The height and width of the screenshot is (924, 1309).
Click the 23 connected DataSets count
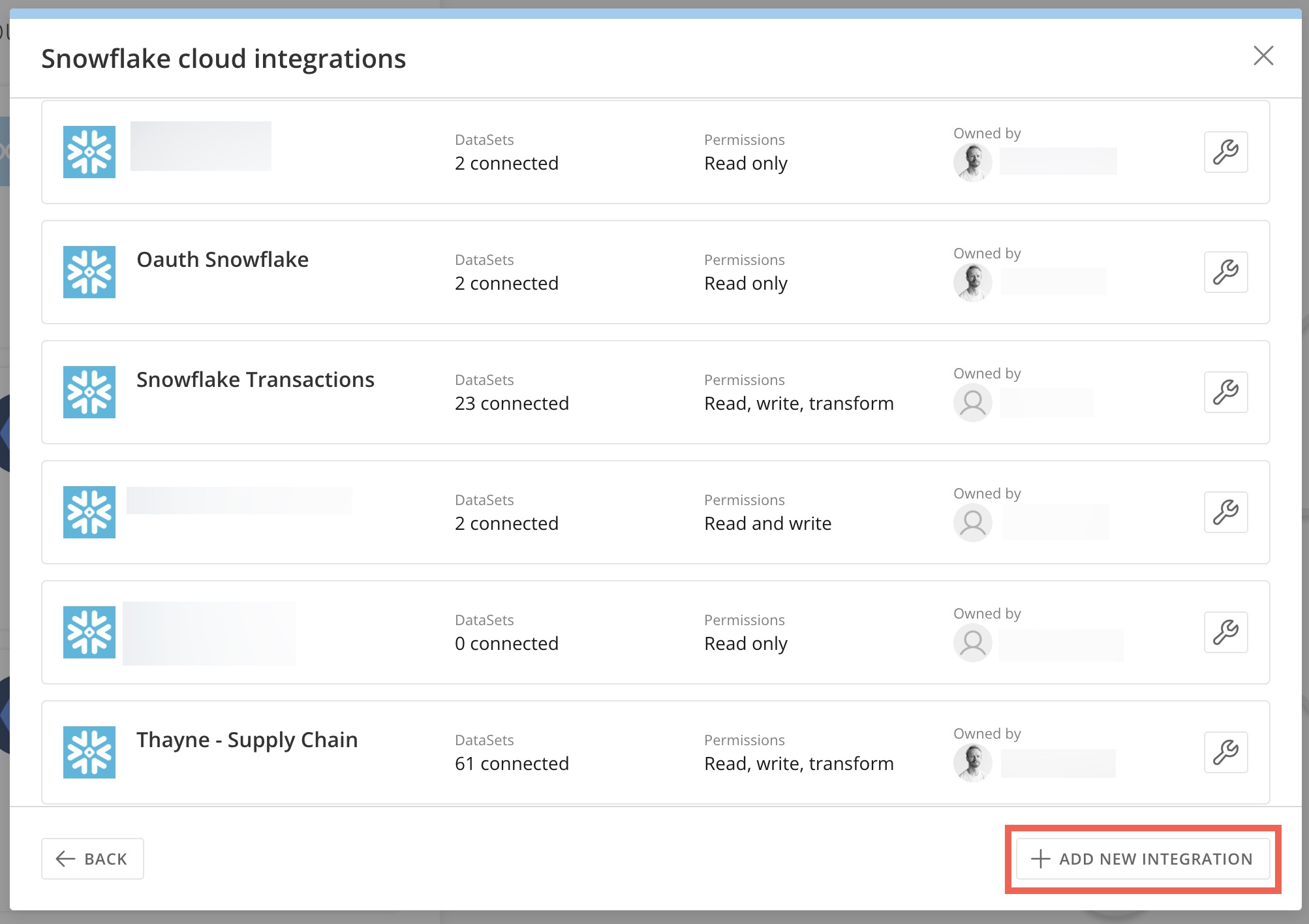coord(512,403)
